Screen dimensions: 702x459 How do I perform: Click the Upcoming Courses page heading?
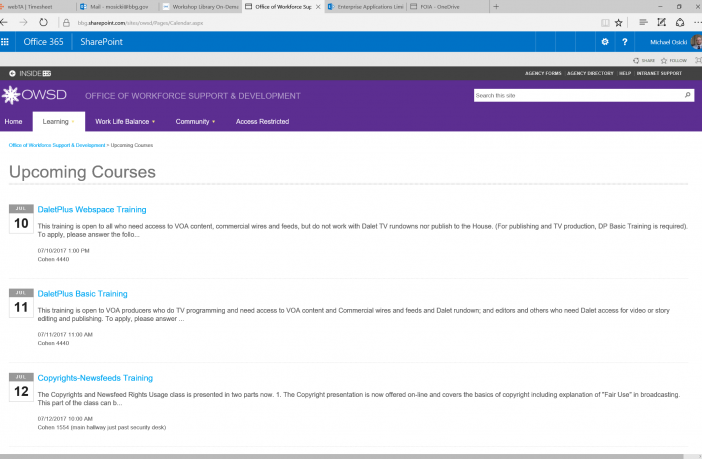[x=82, y=172]
